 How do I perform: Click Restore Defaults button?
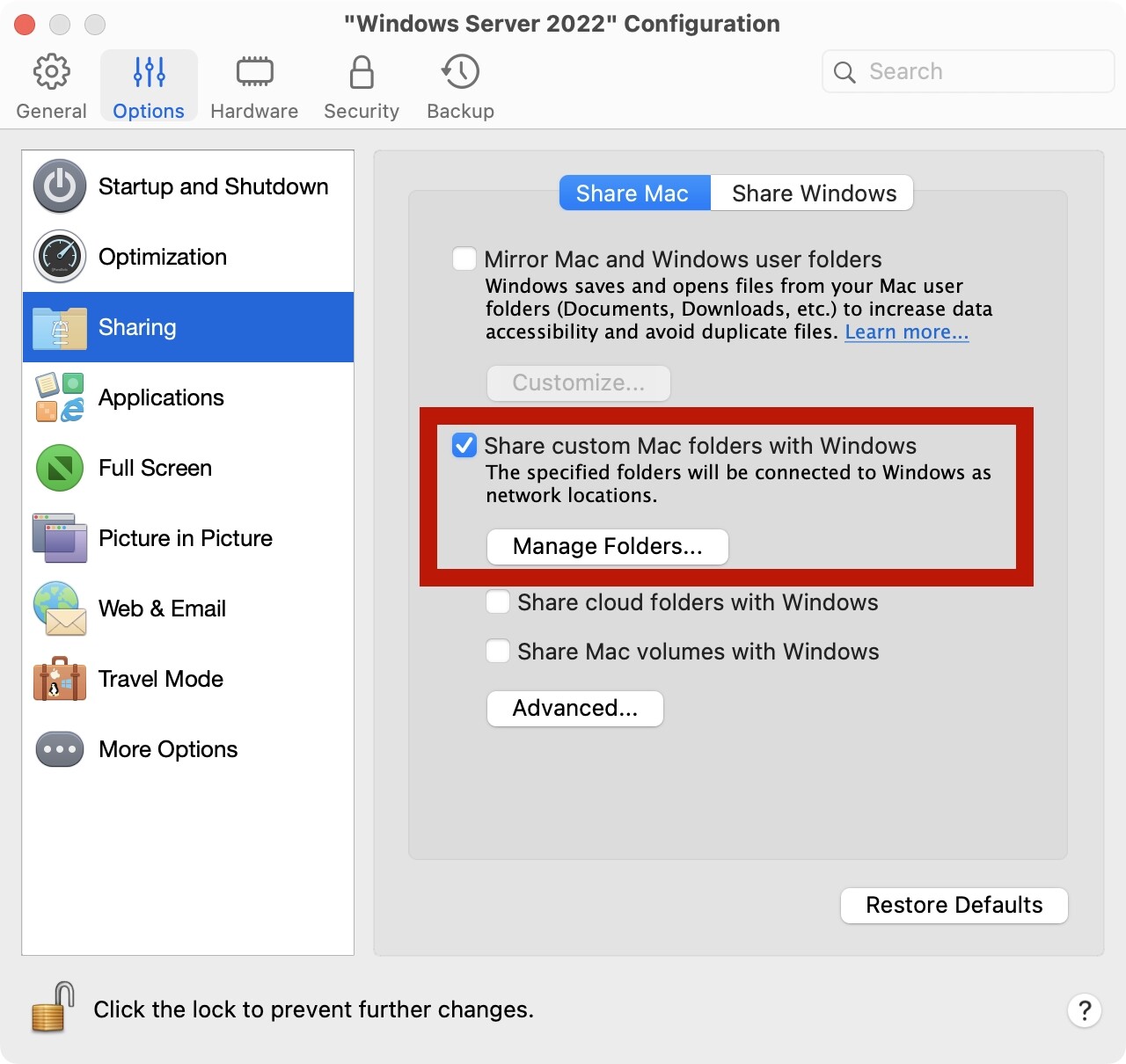pos(954,906)
